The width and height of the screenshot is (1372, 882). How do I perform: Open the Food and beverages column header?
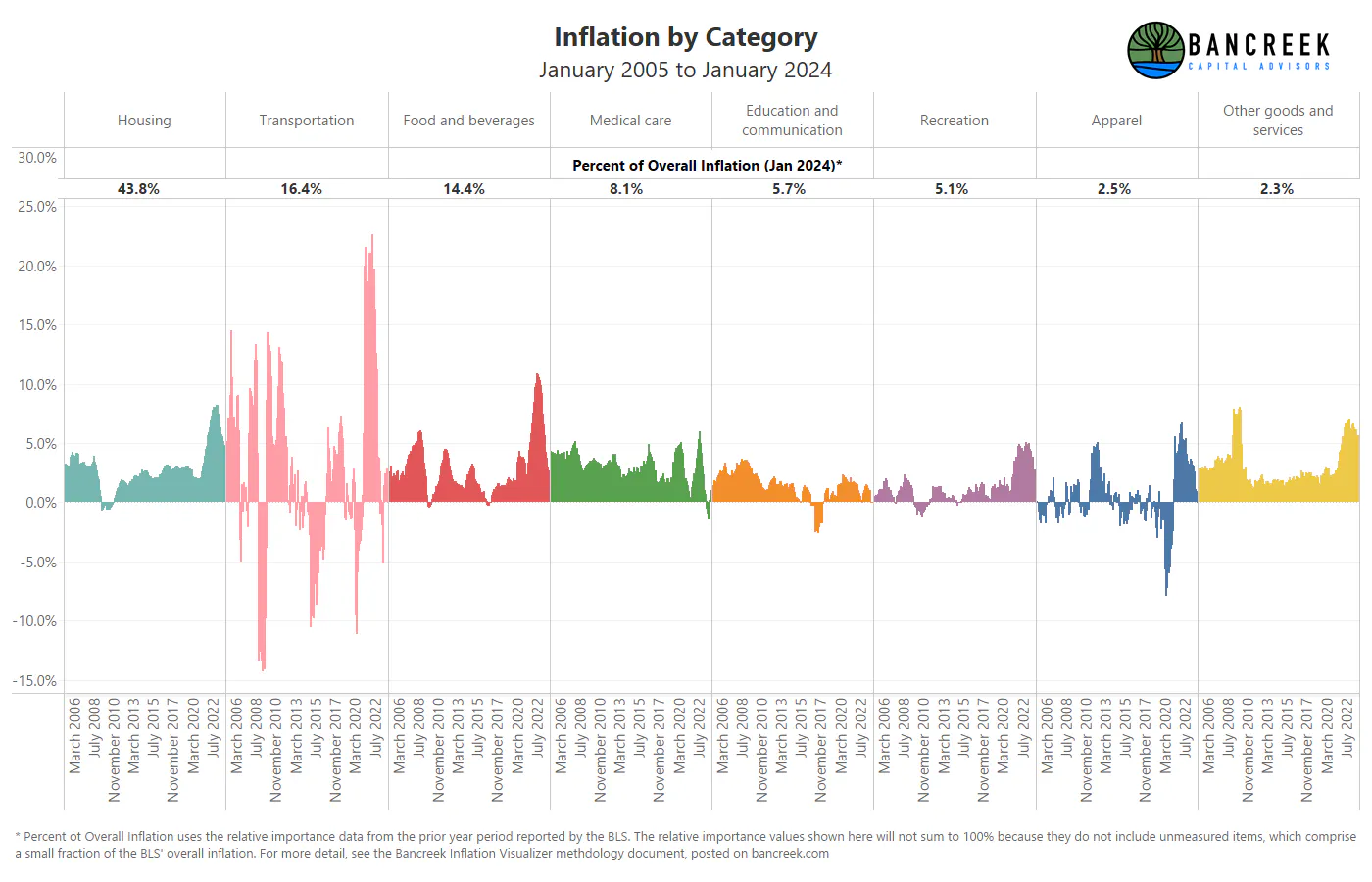click(x=468, y=121)
